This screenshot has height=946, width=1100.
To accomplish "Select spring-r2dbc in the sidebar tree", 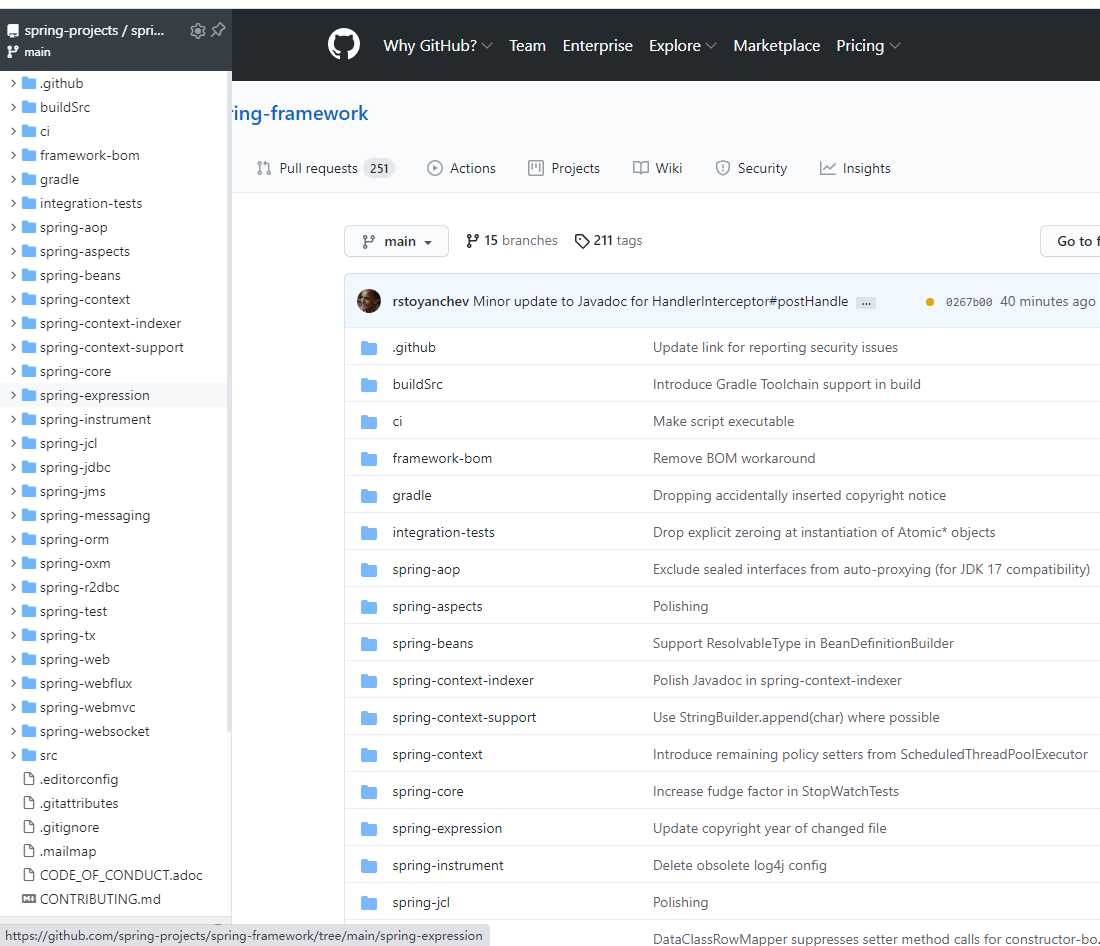I will [x=79, y=587].
